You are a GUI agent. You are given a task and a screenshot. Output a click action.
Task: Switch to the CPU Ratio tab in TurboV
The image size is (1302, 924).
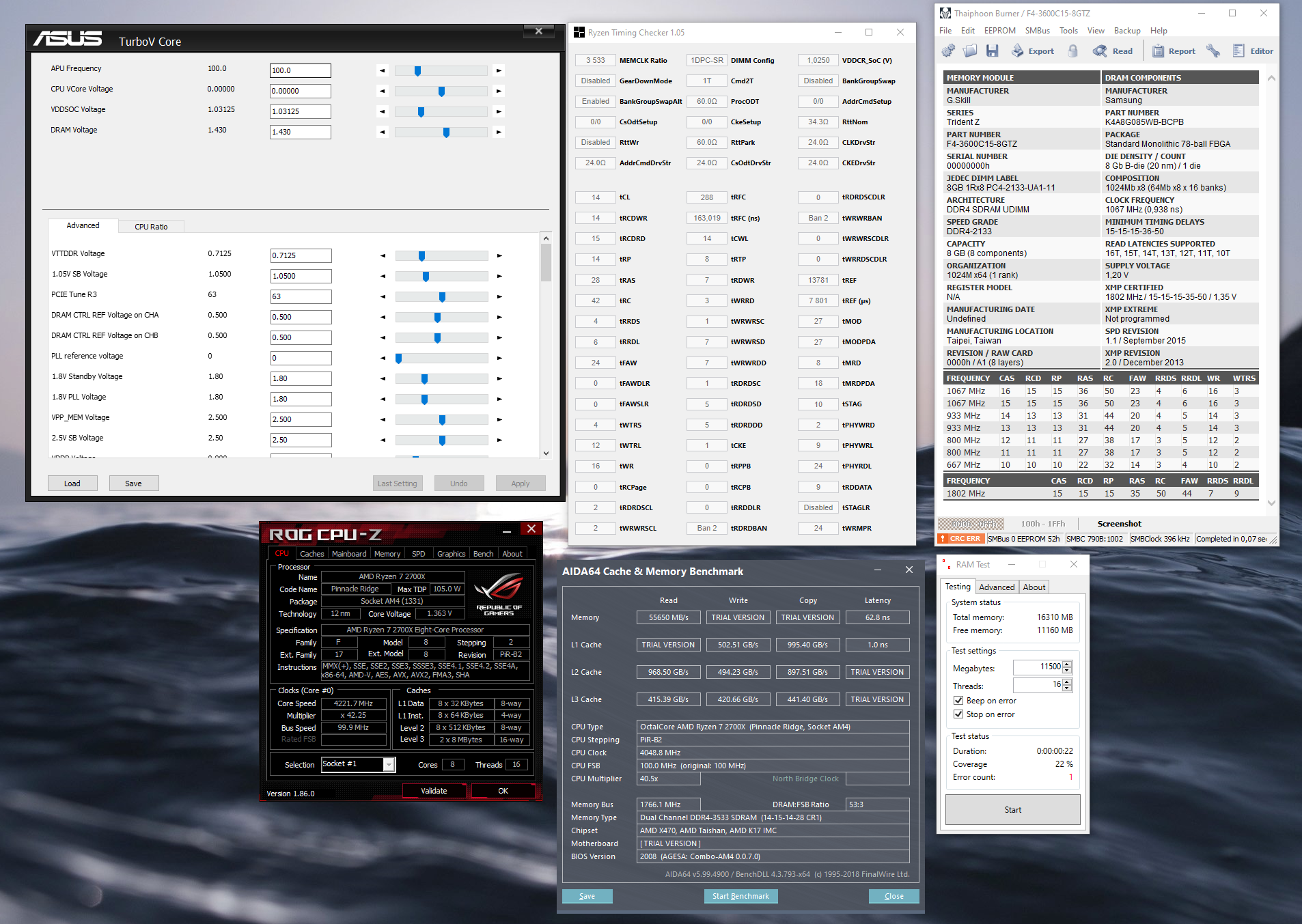point(151,227)
